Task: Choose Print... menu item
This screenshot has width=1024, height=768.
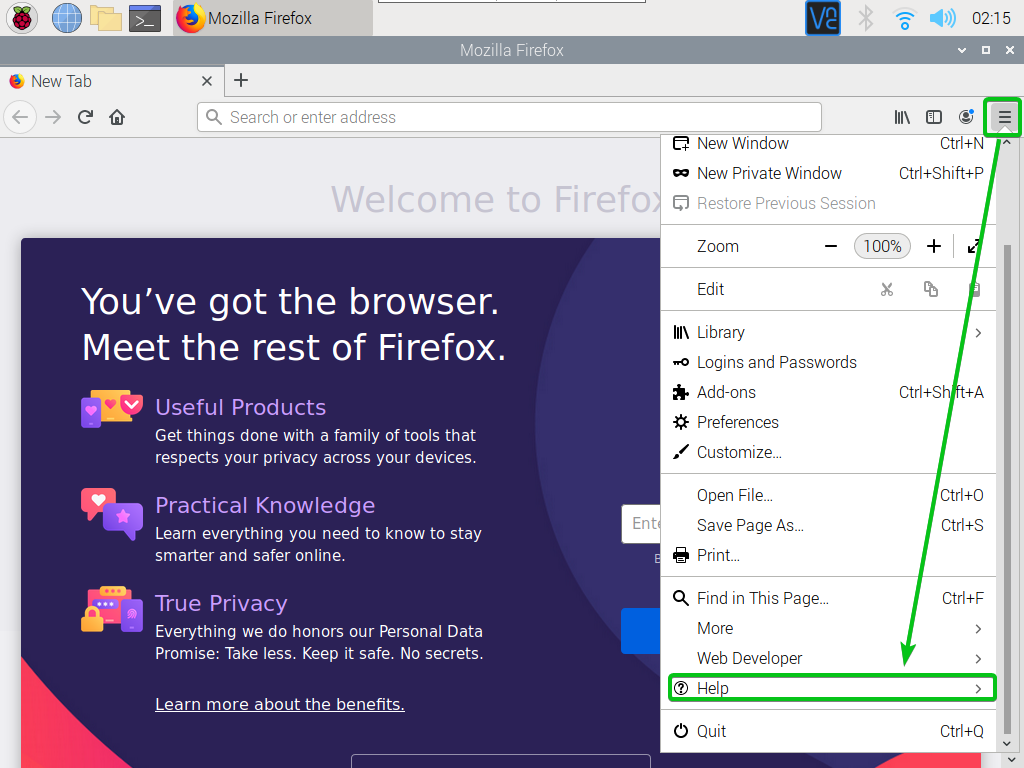Action: point(829,556)
